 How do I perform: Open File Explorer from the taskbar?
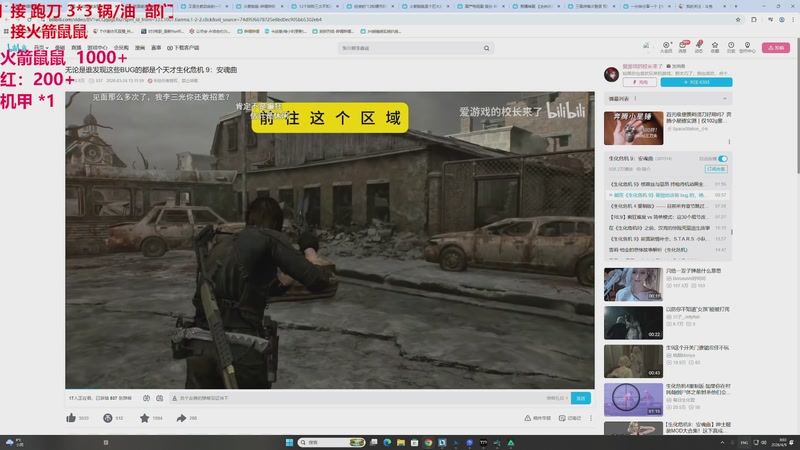(x=401, y=442)
